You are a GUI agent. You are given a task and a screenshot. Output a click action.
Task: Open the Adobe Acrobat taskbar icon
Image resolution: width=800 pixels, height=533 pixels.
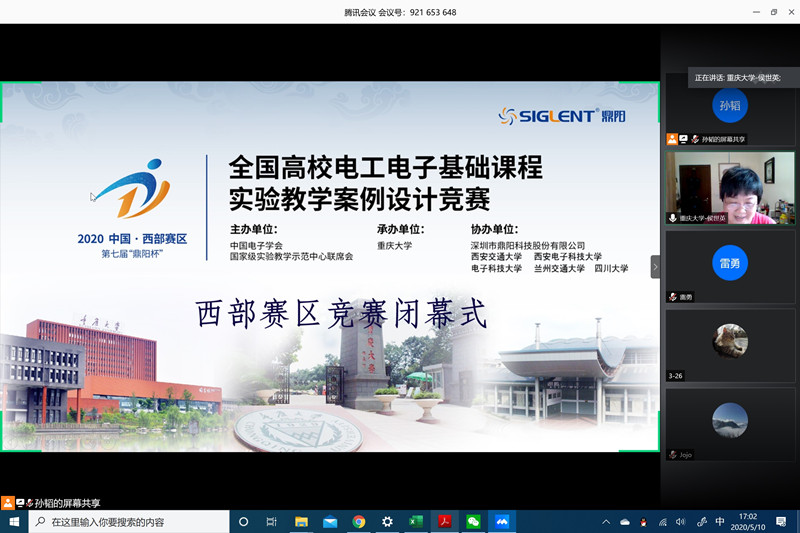[x=445, y=521]
